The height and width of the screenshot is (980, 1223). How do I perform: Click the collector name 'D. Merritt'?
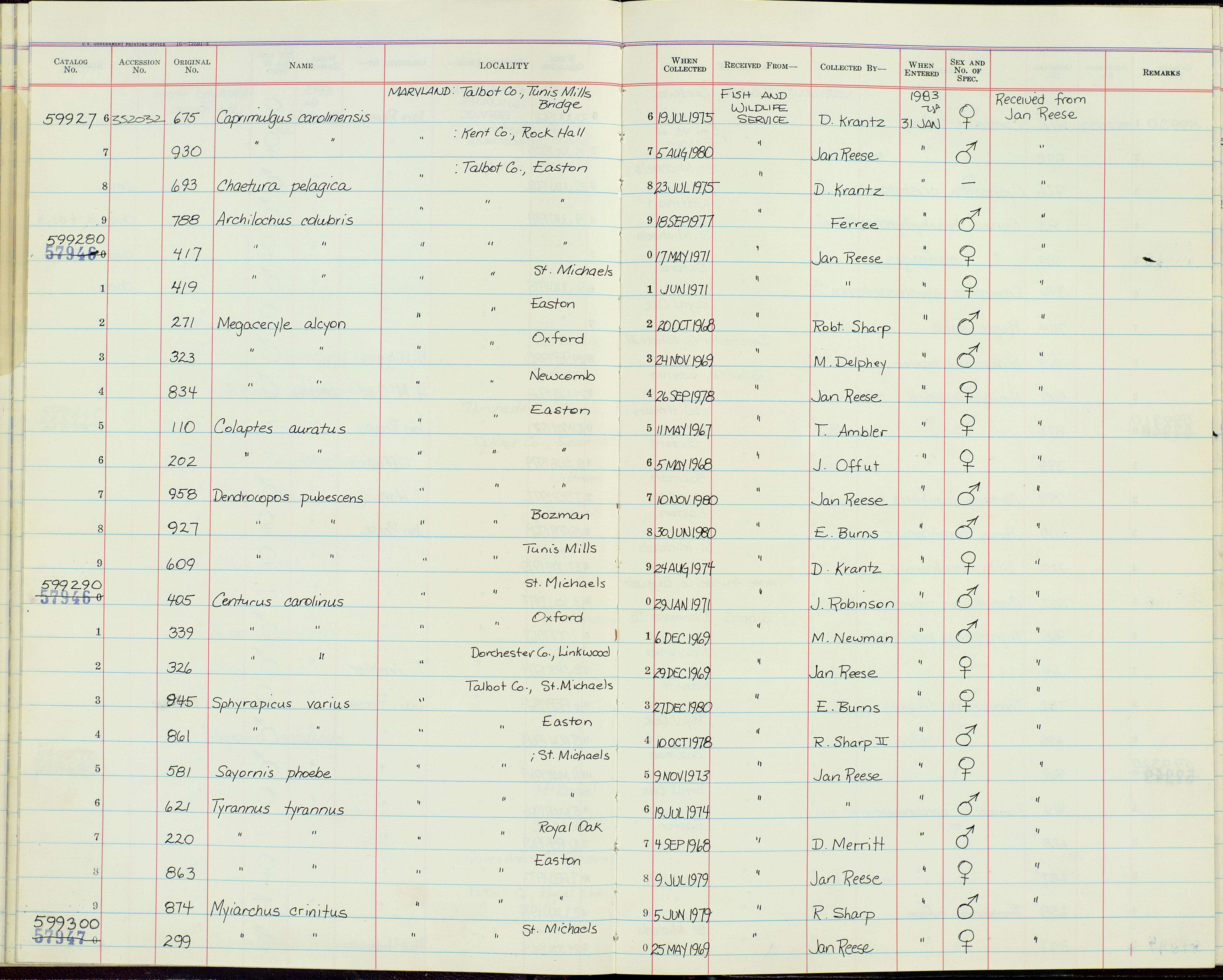848,845
